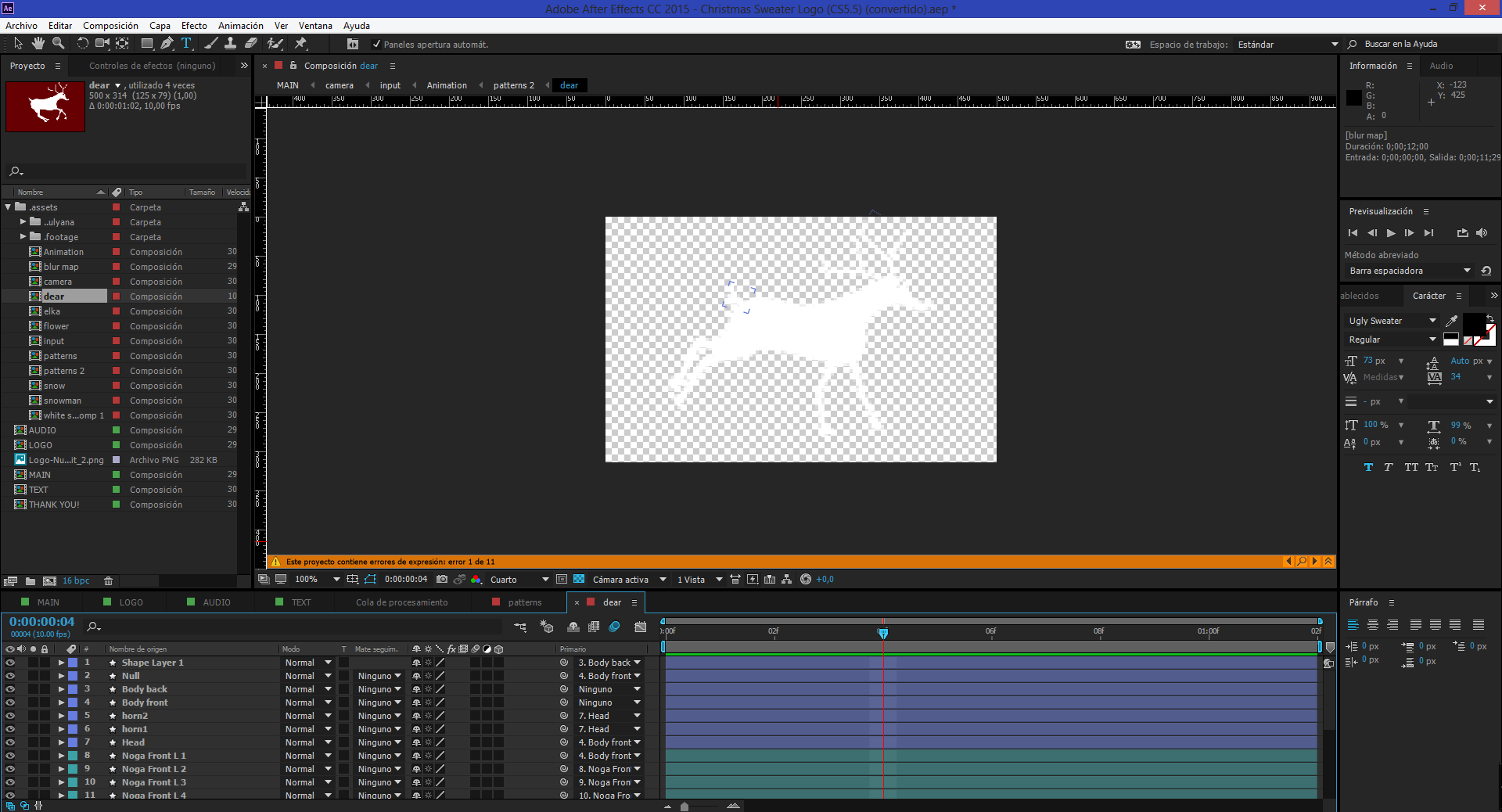Hide the Shape Layer 1 layer
1502x812 pixels.
[10, 663]
